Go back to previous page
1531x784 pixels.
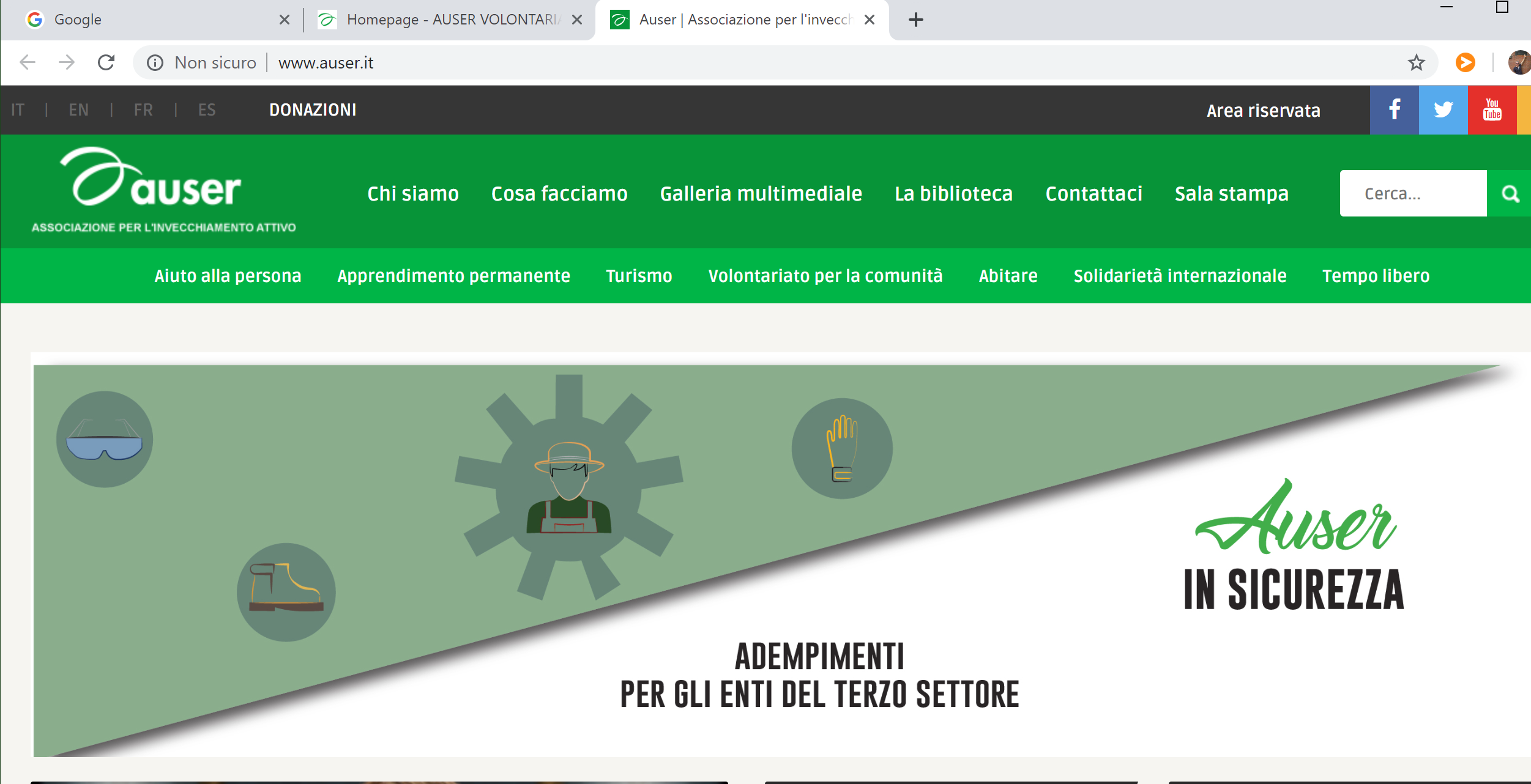click(28, 62)
